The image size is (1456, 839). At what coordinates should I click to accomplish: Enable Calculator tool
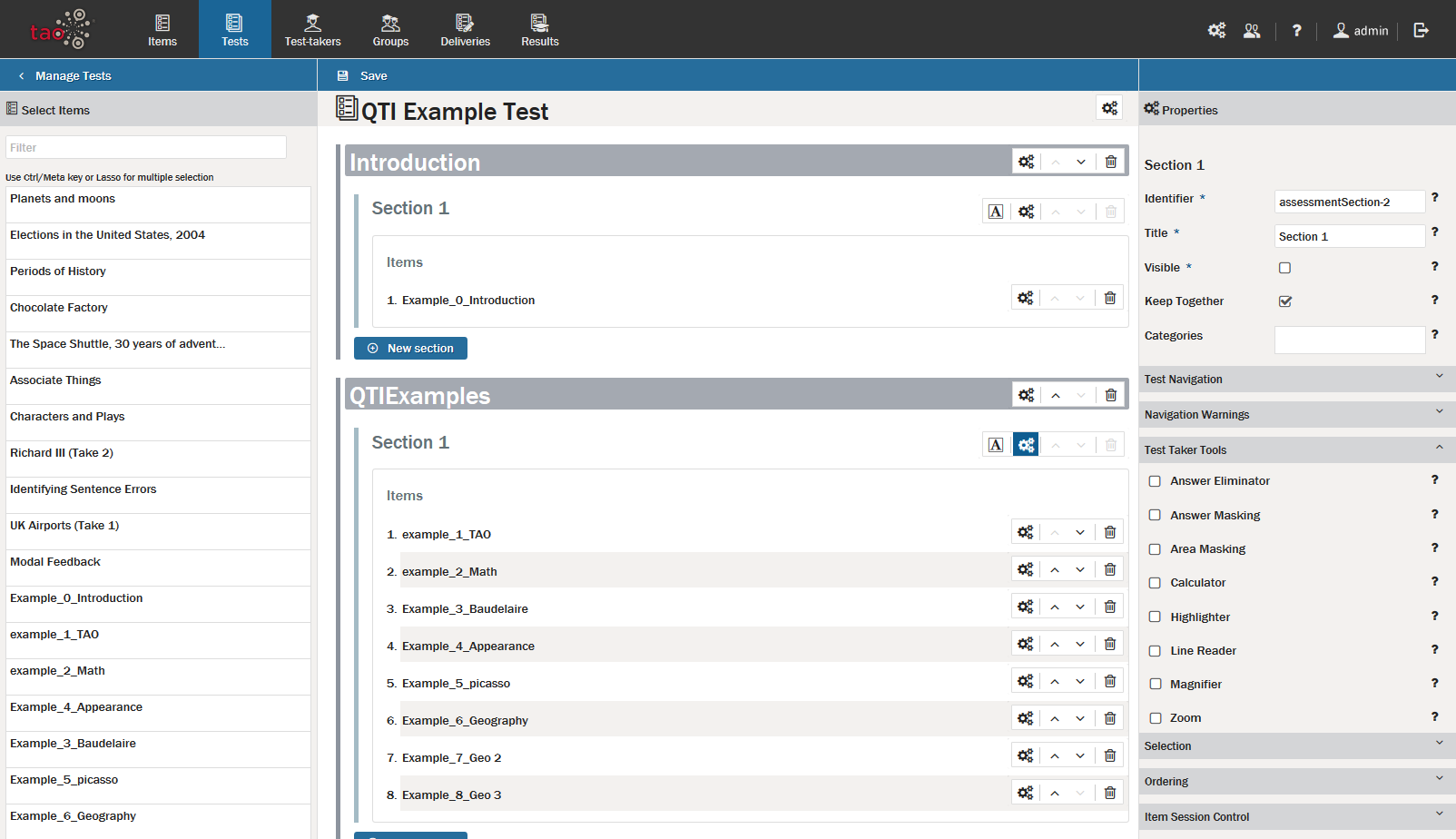[1155, 583]
